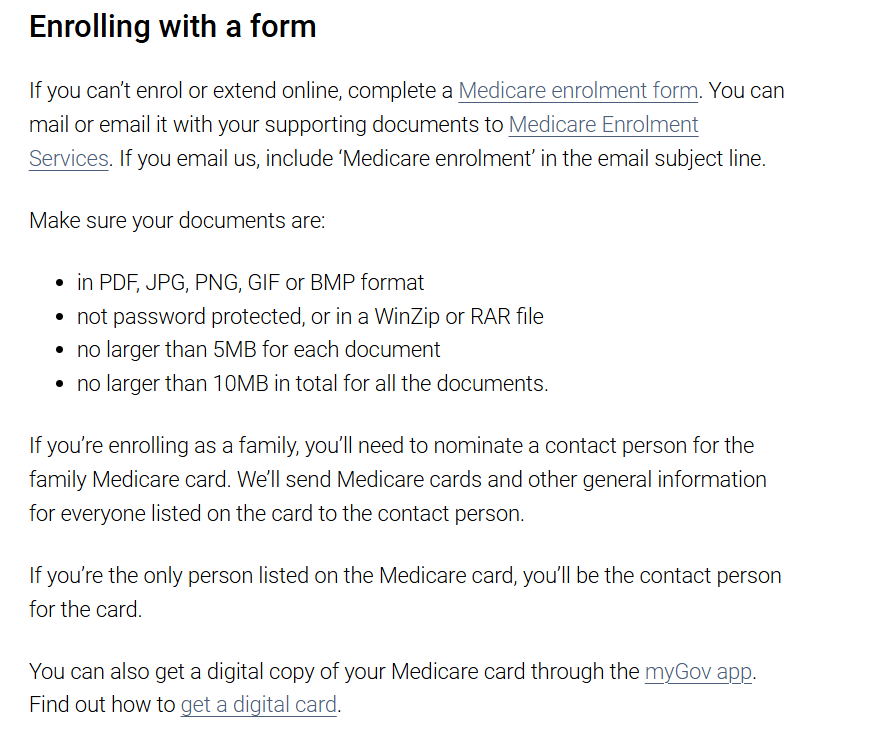Open the myGov app link
Image resolution: width=879 pixels, height=746 pixels.
point(698,671)
